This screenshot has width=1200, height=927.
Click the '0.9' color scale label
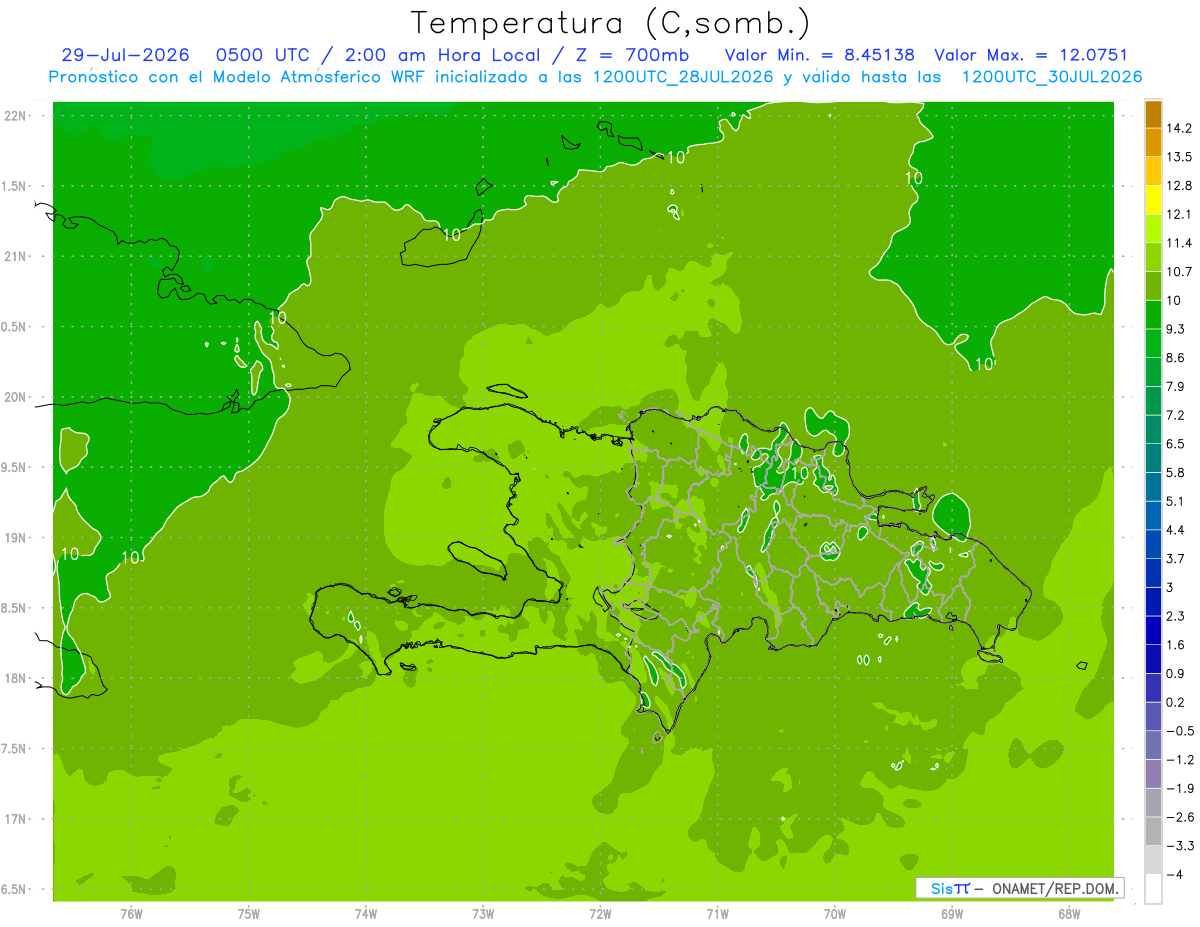(x=1176, y=673)
